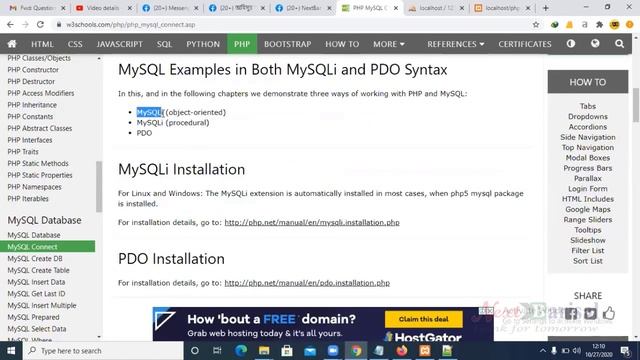This screenshot has height=360, width=640.
Task: Open MySQL Create DB sidebar link
Action: pos(35,258)
